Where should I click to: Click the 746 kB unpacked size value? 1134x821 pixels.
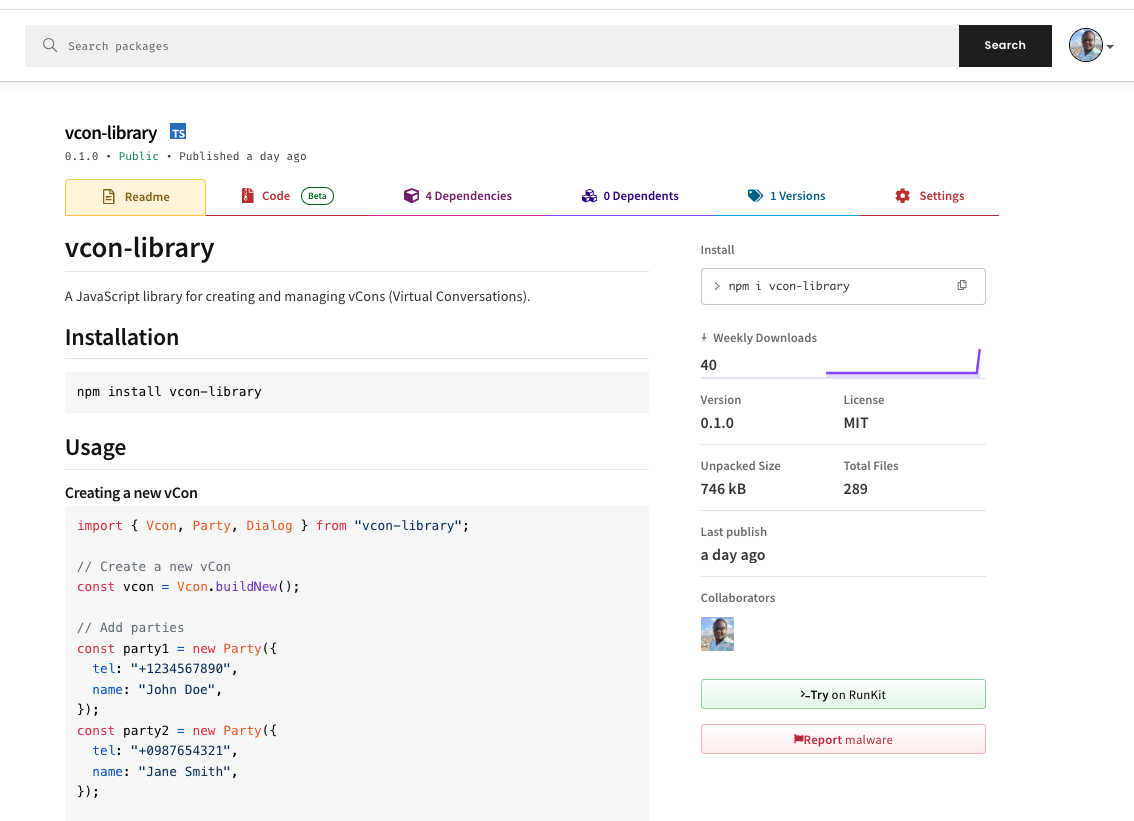click(x=723, y=489)
